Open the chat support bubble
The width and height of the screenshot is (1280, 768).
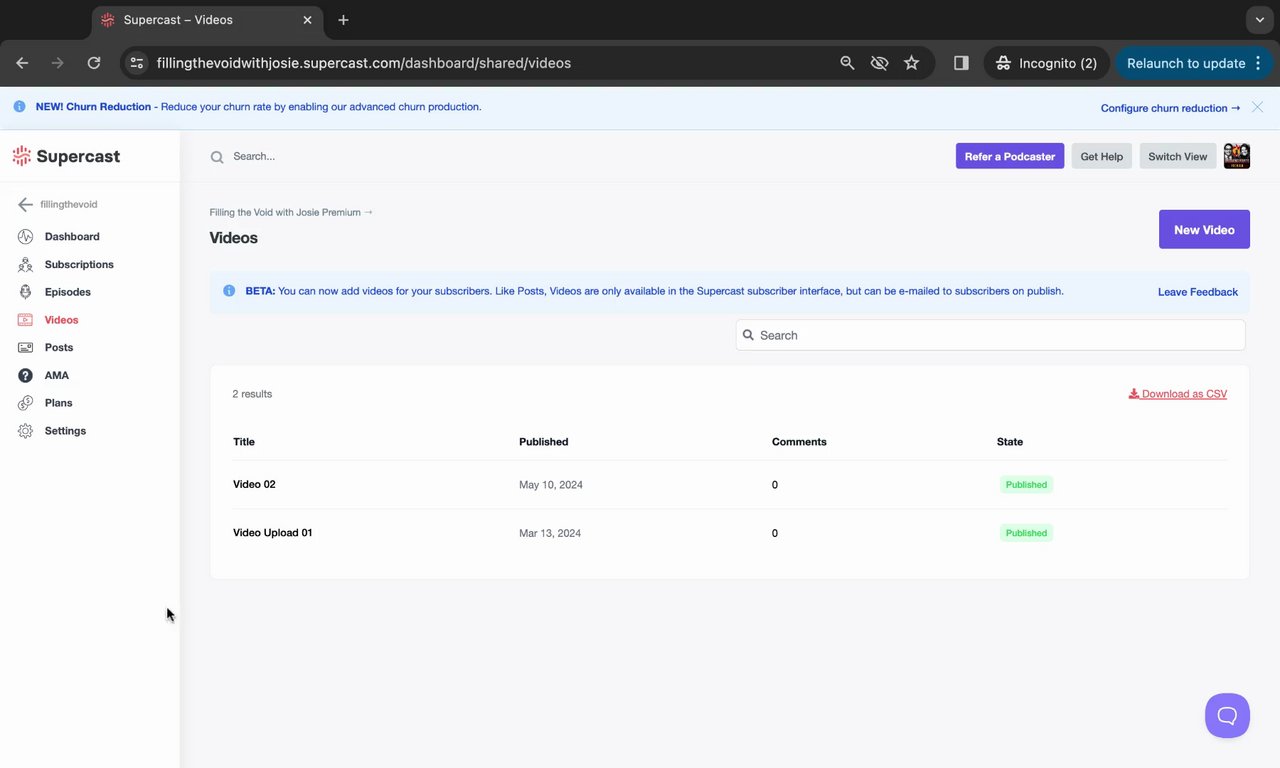point(1227,716)
